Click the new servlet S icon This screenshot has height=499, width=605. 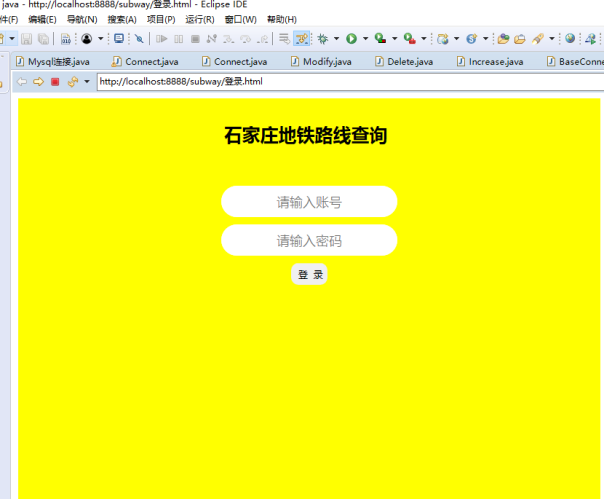pos(471,39)
